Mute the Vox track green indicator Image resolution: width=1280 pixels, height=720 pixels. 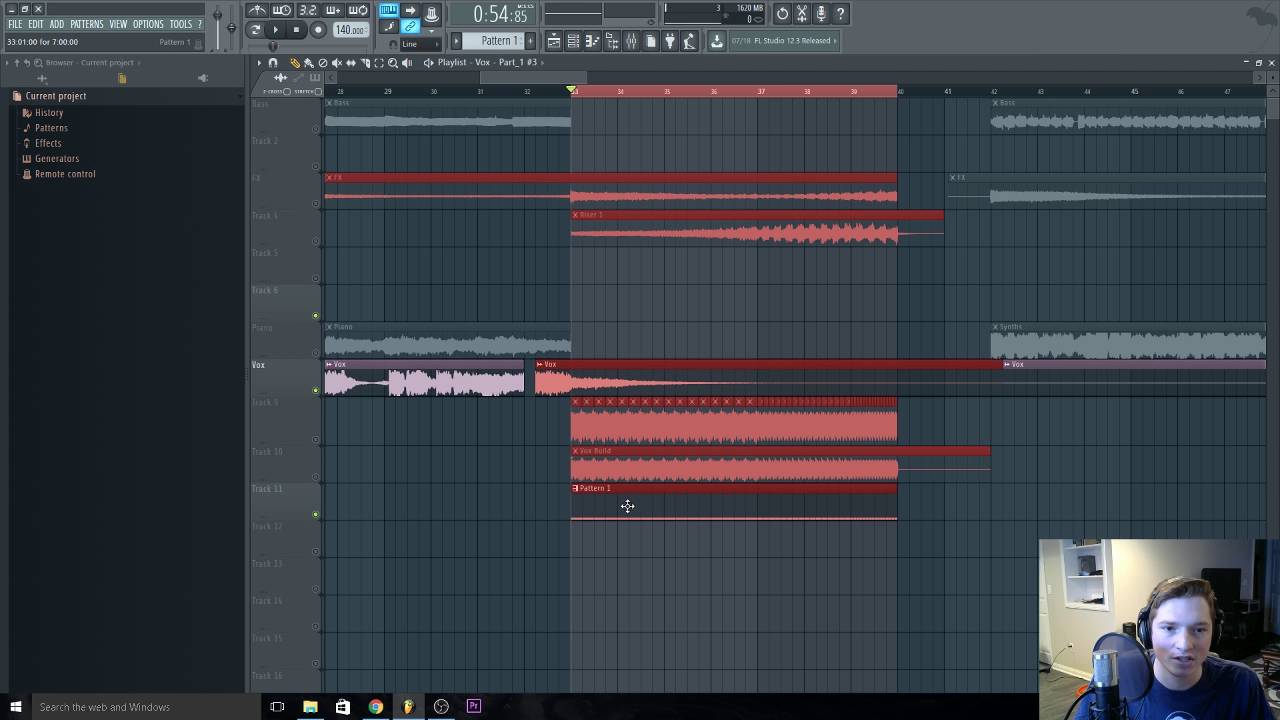point(316,390)
